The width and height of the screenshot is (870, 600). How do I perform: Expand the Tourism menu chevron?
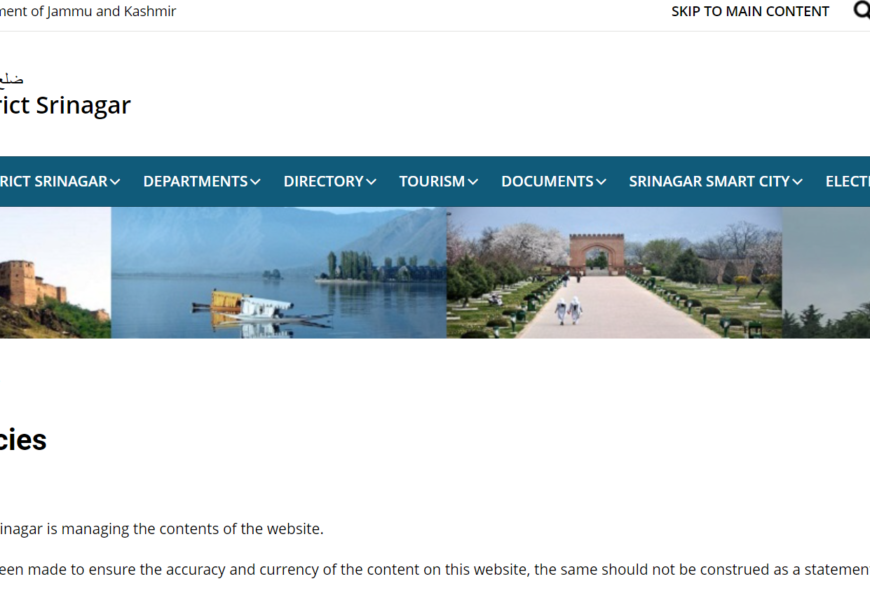tap(473, 182)
